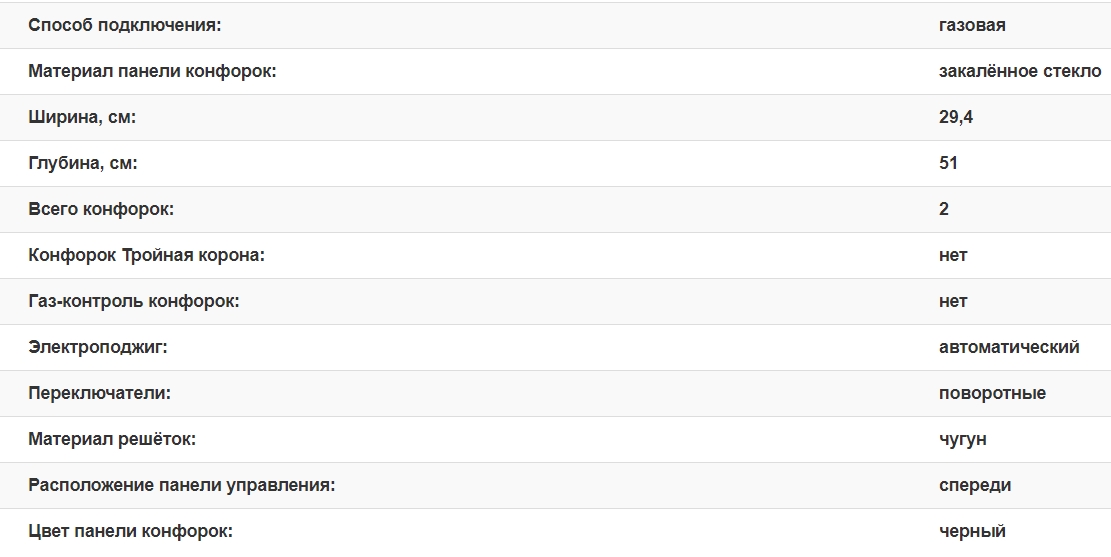
Task: Click the 'Всего конфорок:' label
Action: coord(101,209)
